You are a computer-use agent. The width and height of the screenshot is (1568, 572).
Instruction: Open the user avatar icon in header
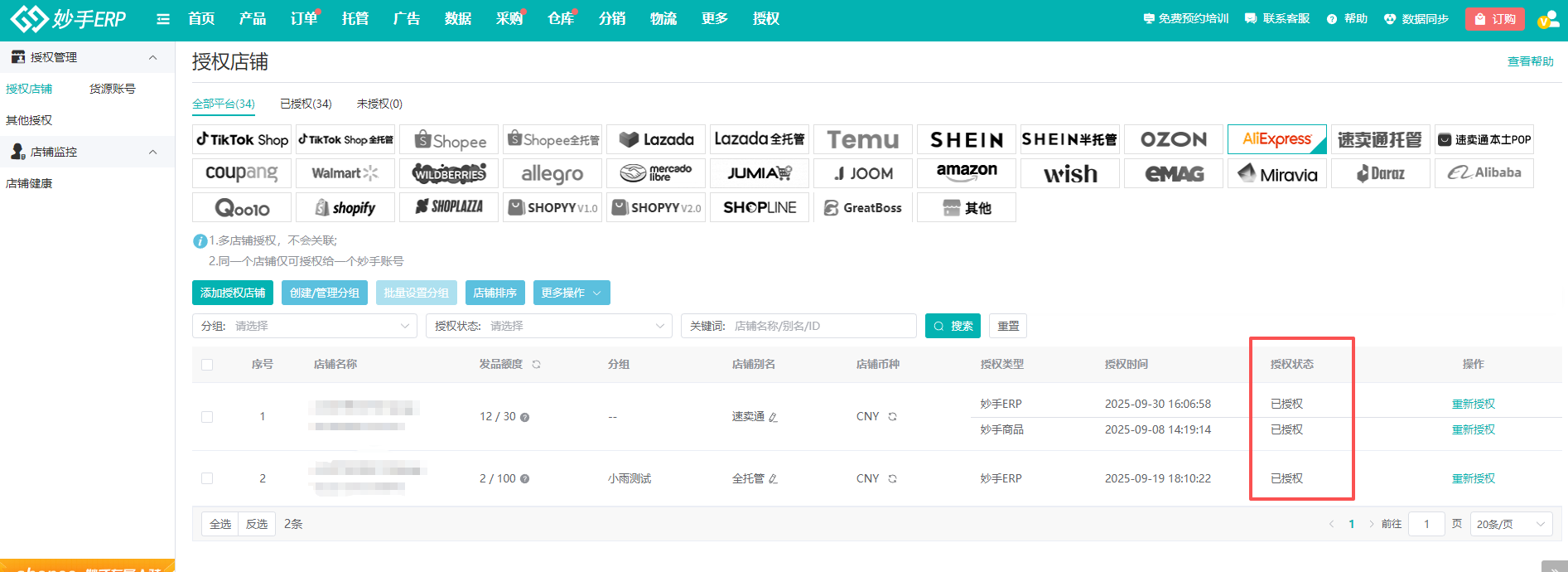(1547, 19)
